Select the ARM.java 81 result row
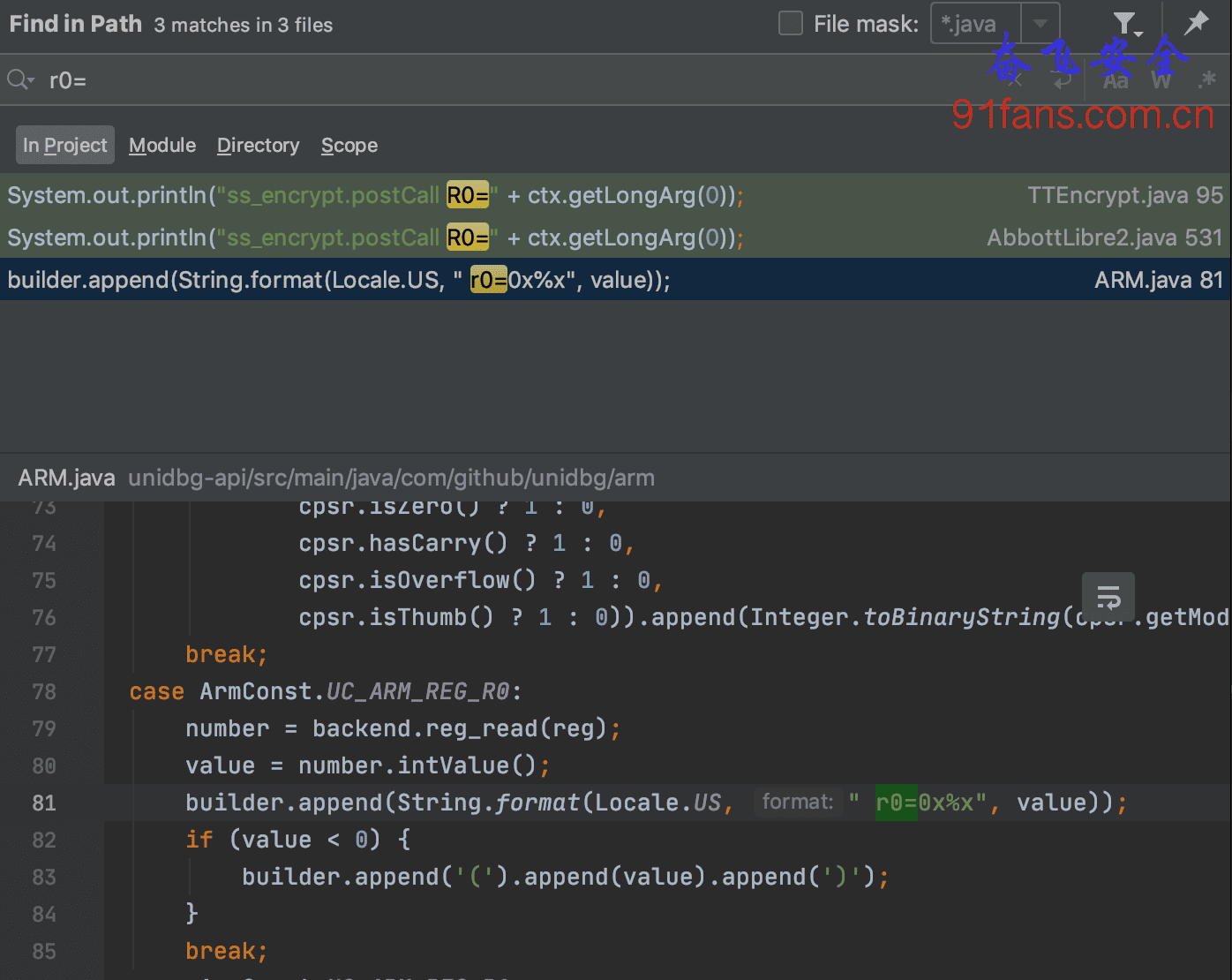The image size is (1232, 980). coord(615,280)
